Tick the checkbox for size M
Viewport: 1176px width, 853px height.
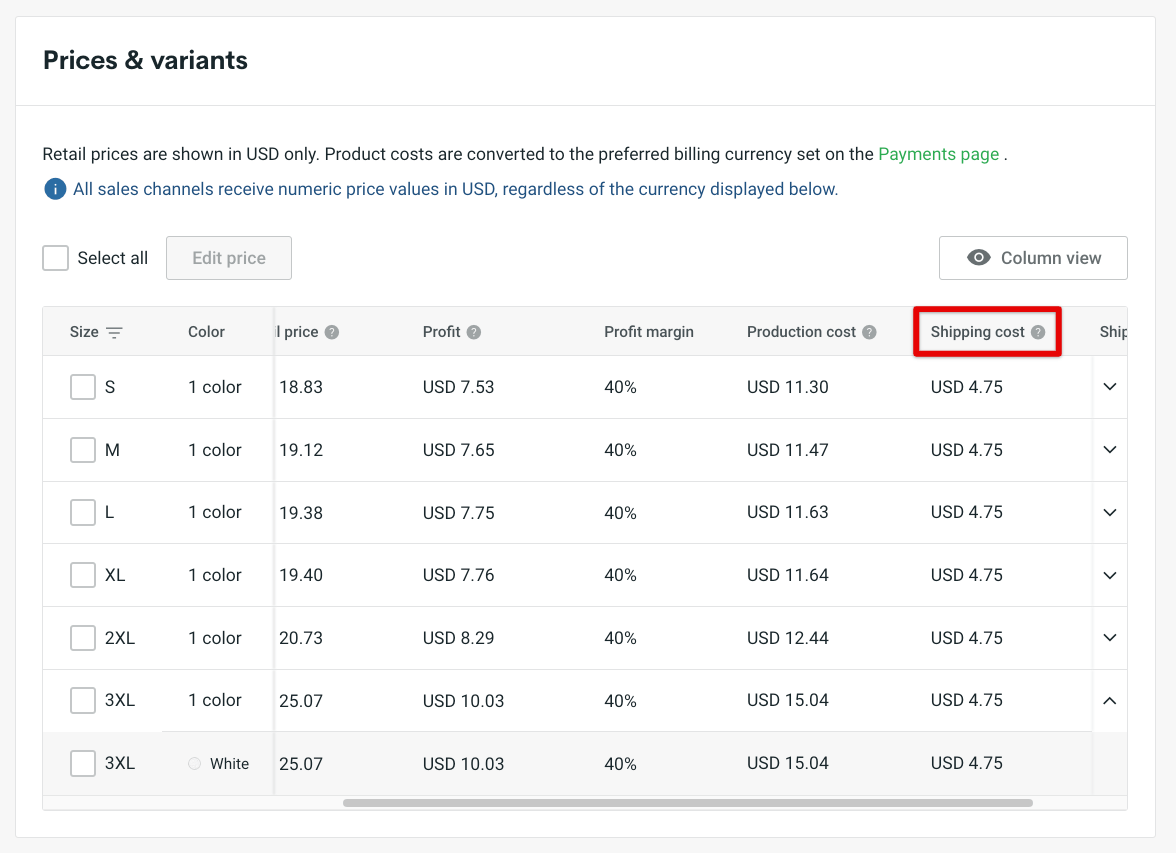pos(83,450)
